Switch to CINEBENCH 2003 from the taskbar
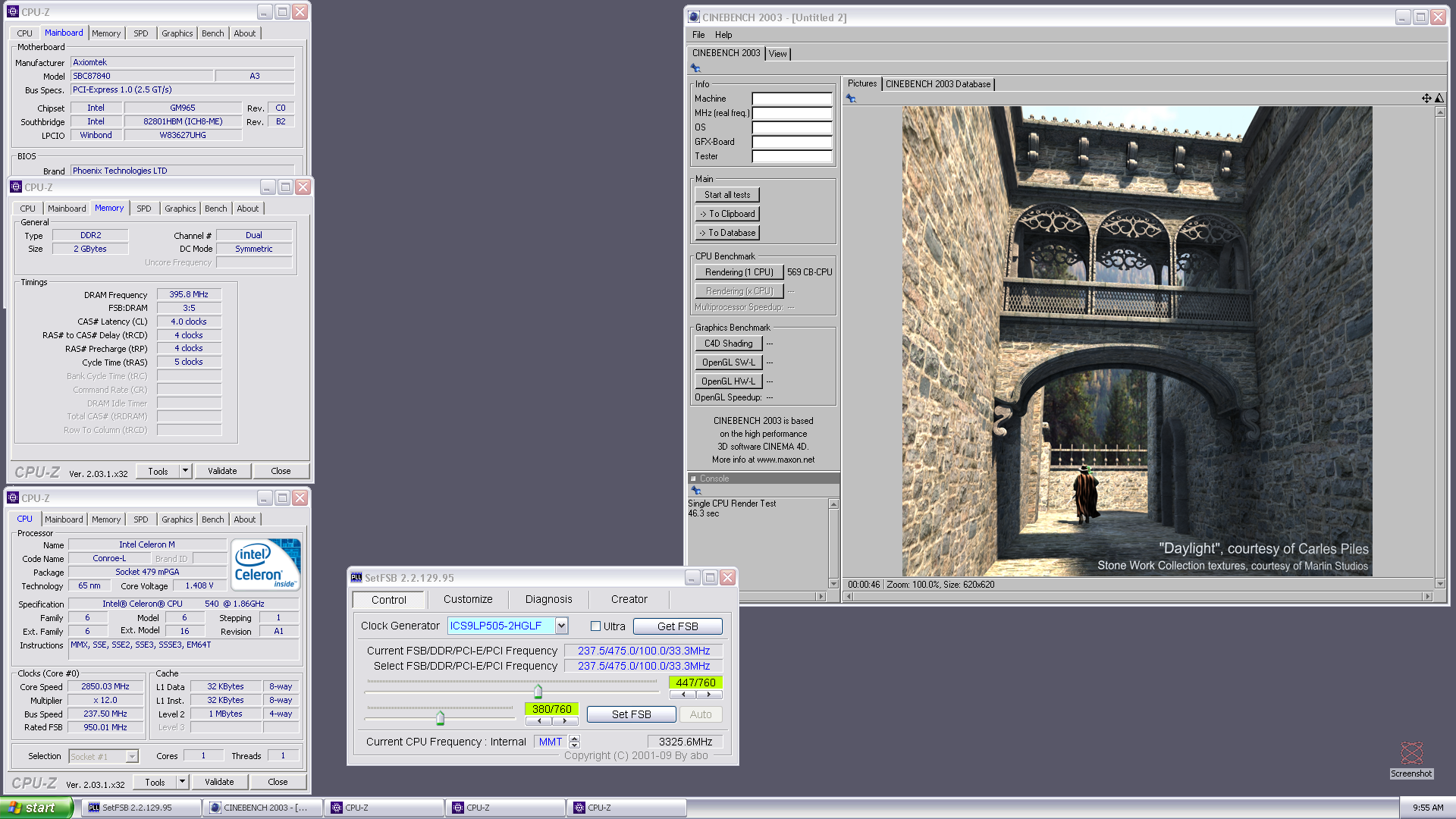 point(263,808)
